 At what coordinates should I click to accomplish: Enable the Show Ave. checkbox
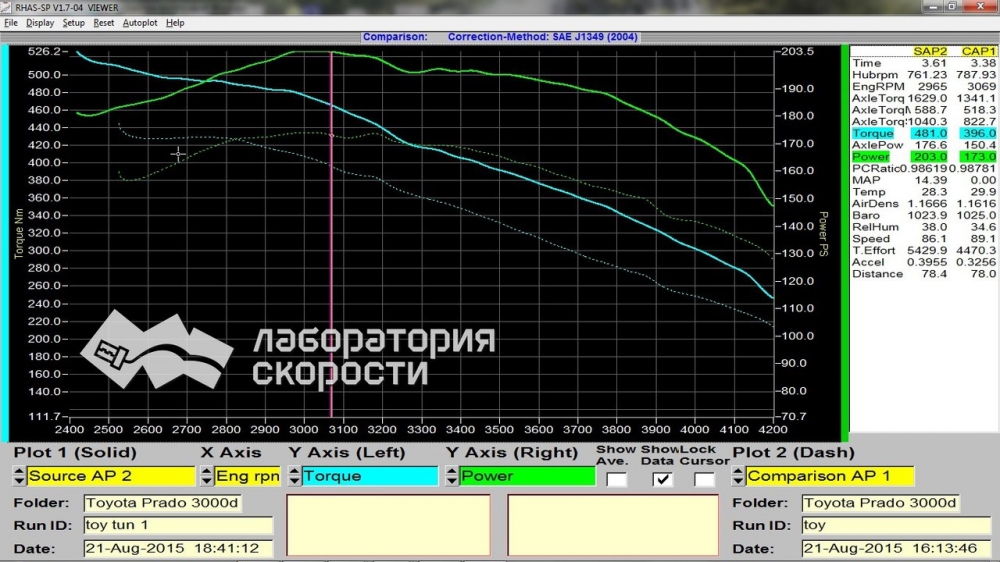coord(617,479)
